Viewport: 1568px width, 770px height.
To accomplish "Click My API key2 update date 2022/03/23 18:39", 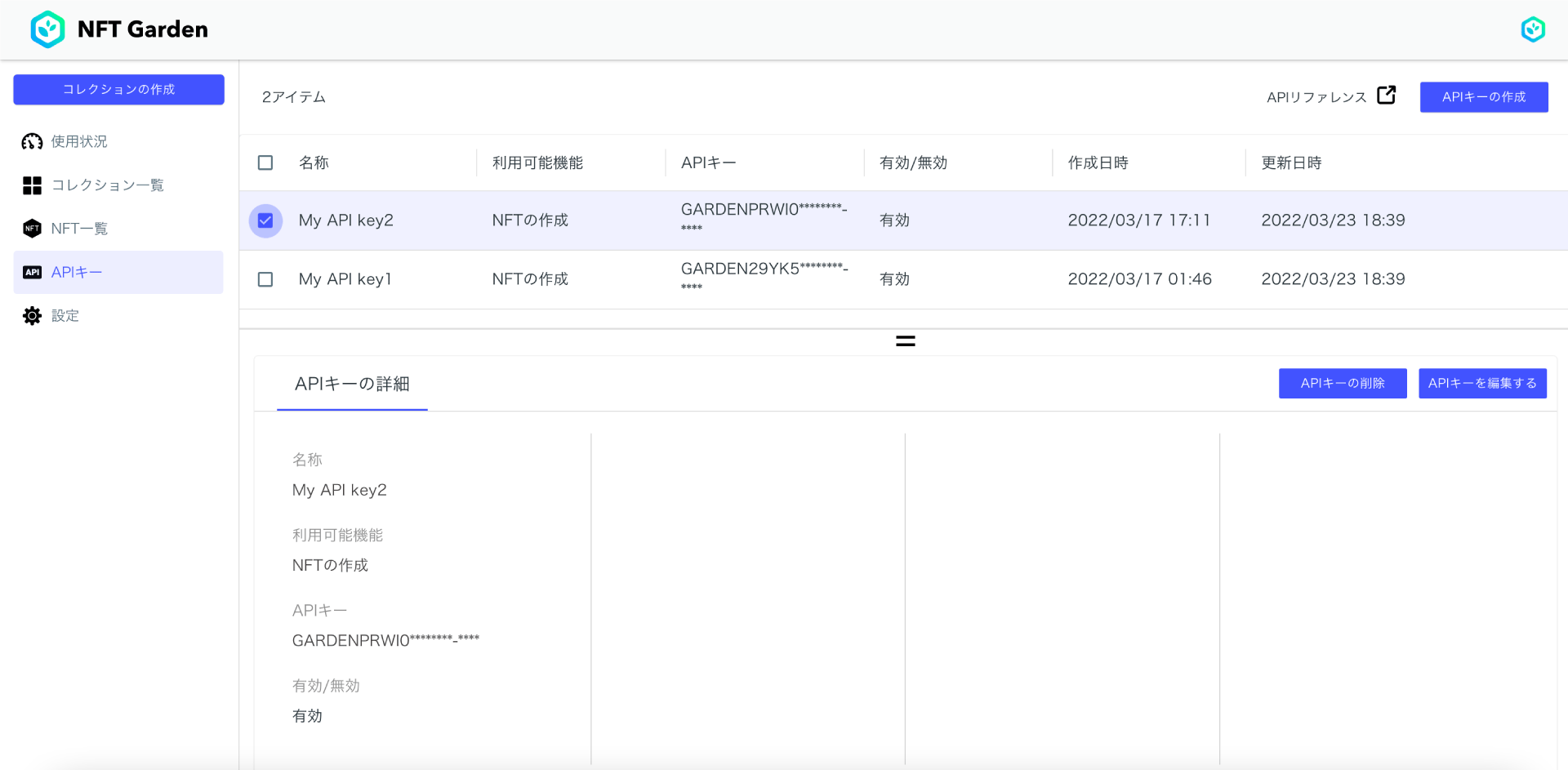I will point(1333,220).
